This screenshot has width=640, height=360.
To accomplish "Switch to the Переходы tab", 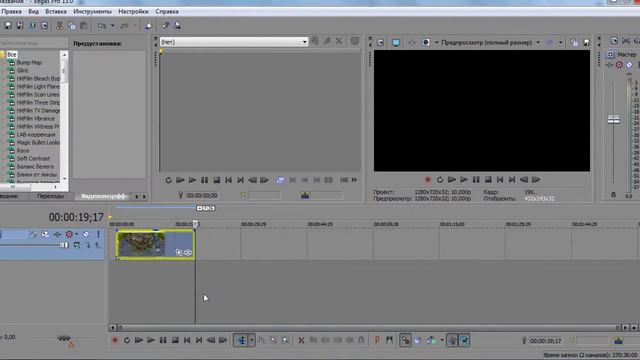I will pyautogui.click(x=51, y=196).
